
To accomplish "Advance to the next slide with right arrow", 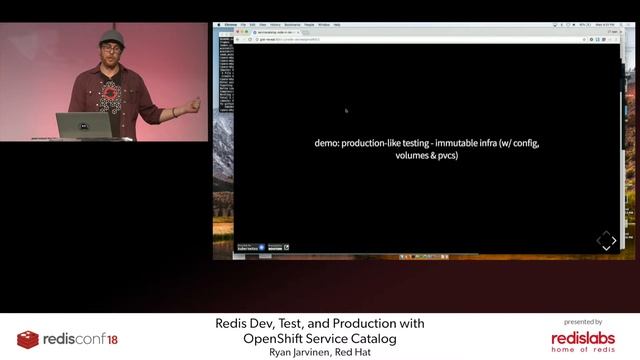I will coord(614,241).
